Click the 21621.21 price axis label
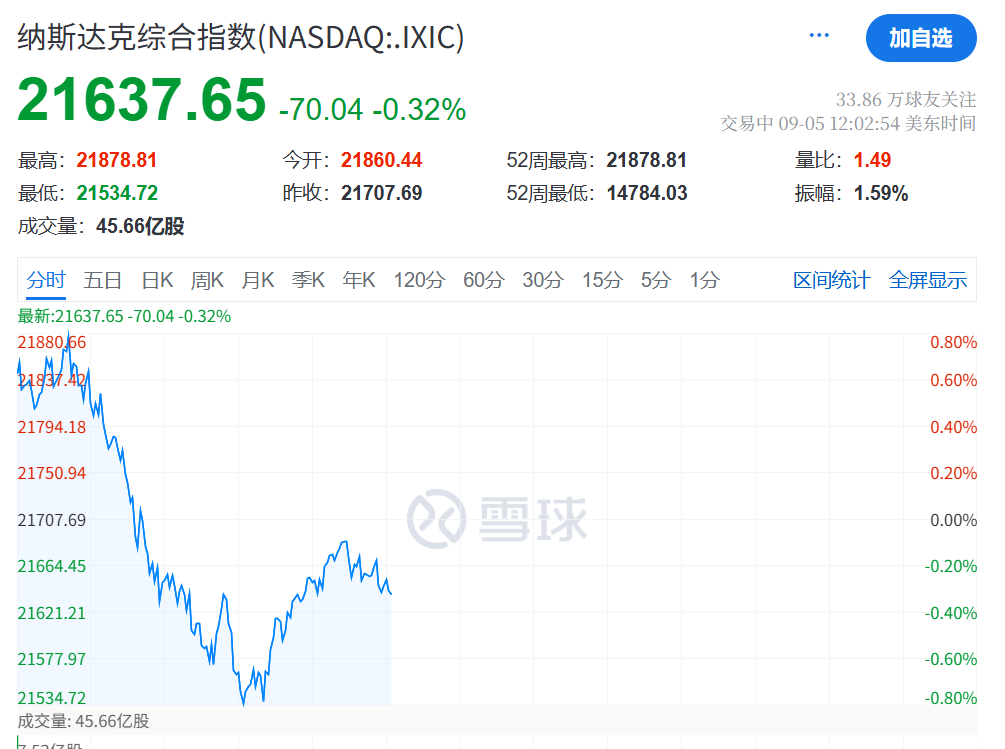Viewport: 1005px width, 749px height. 51,613
